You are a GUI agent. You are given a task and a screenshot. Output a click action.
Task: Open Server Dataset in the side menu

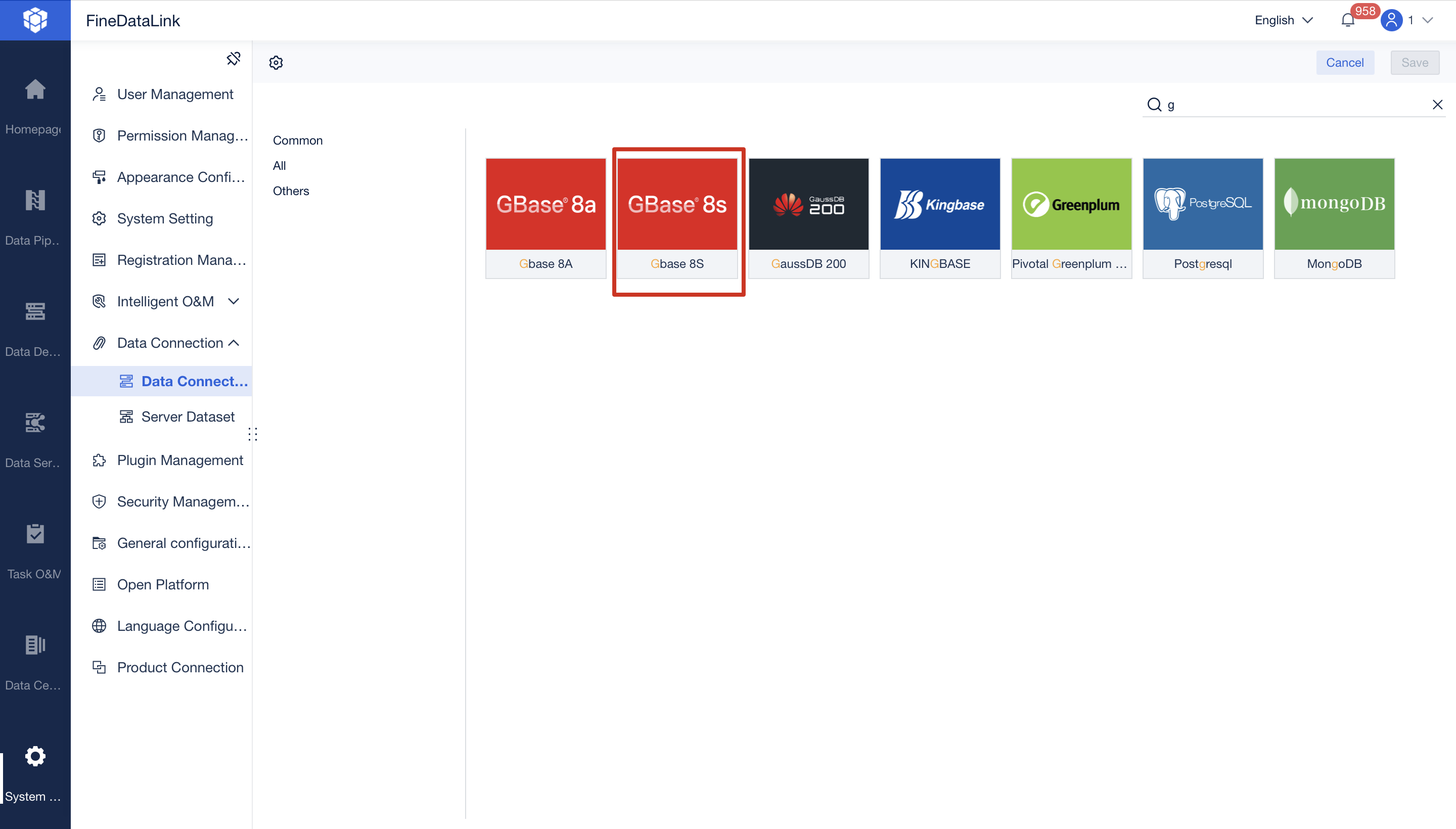click(188, 417)
